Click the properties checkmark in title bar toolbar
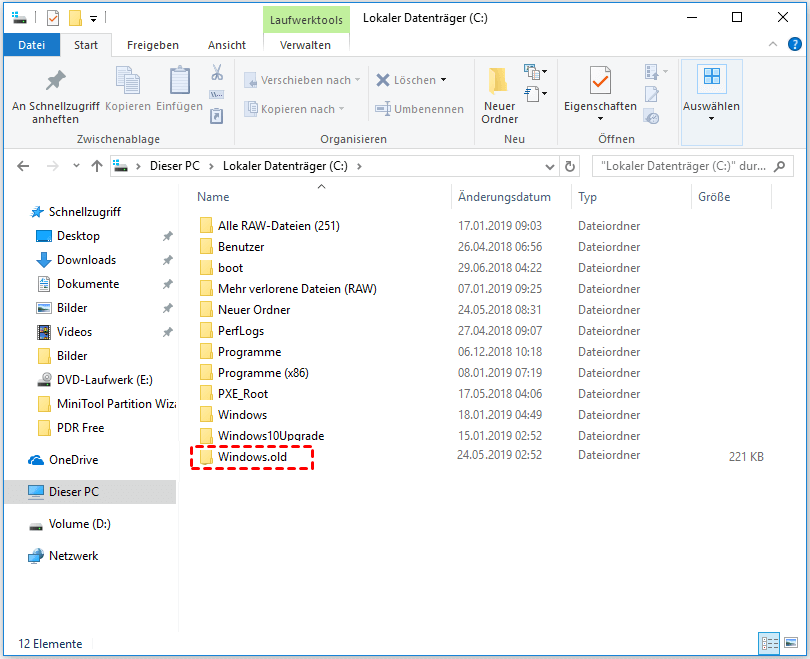This screenshot has width=810, height=659. pos(53,18)
